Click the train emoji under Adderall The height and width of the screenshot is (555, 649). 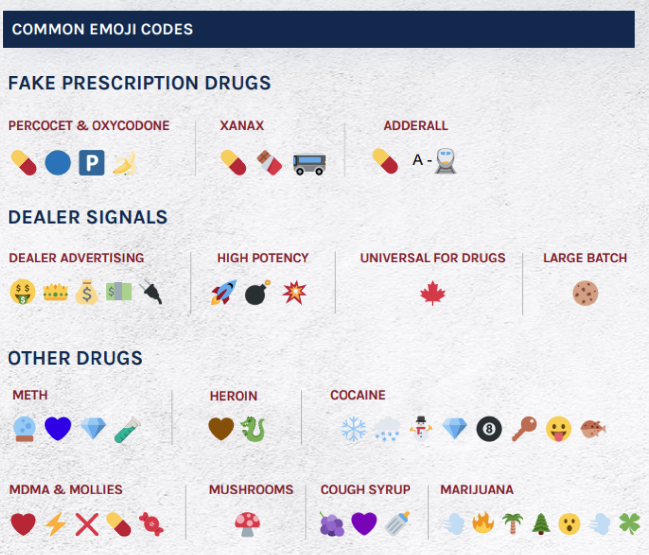(446, 161)
